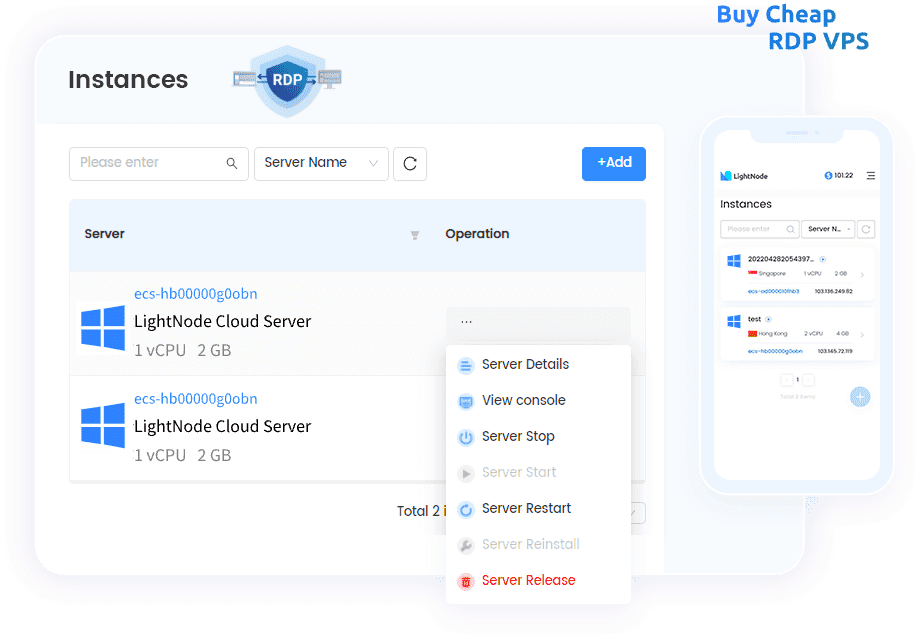Select Server Details from the operation menu
Image resolution: width=920 pixels, height=639 pixels.
click(x=526, y=364)
